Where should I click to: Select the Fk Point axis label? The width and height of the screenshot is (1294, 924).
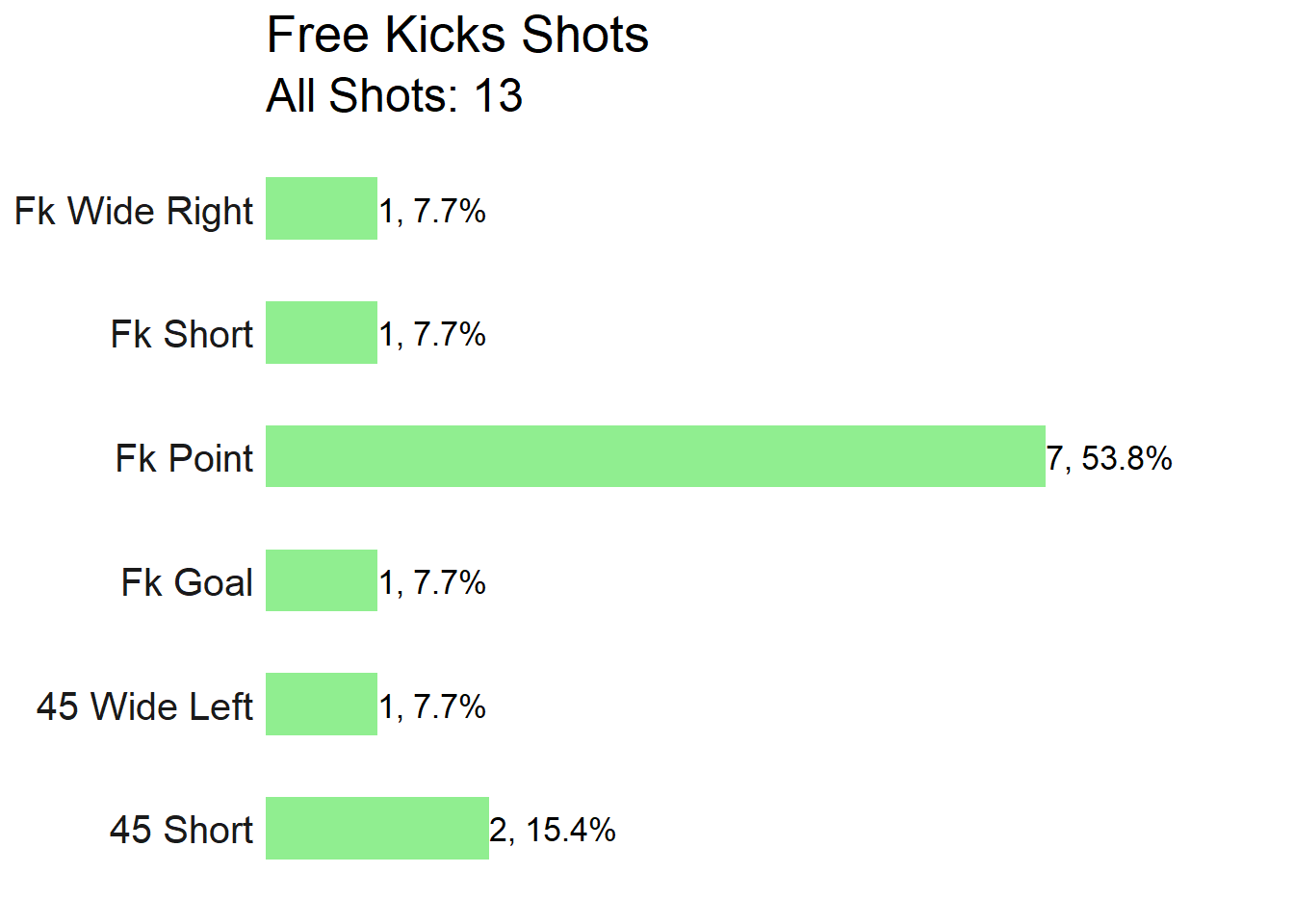[x=185, y=458]
